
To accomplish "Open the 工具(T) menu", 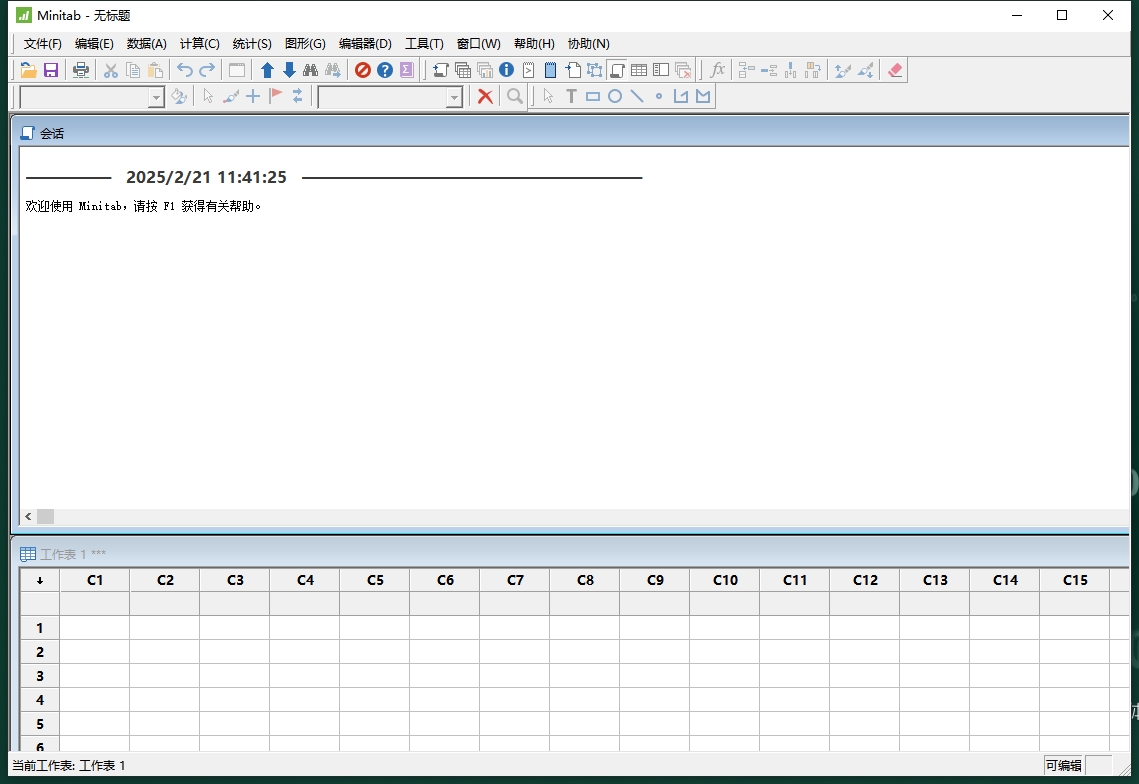I will click(424, 44).
